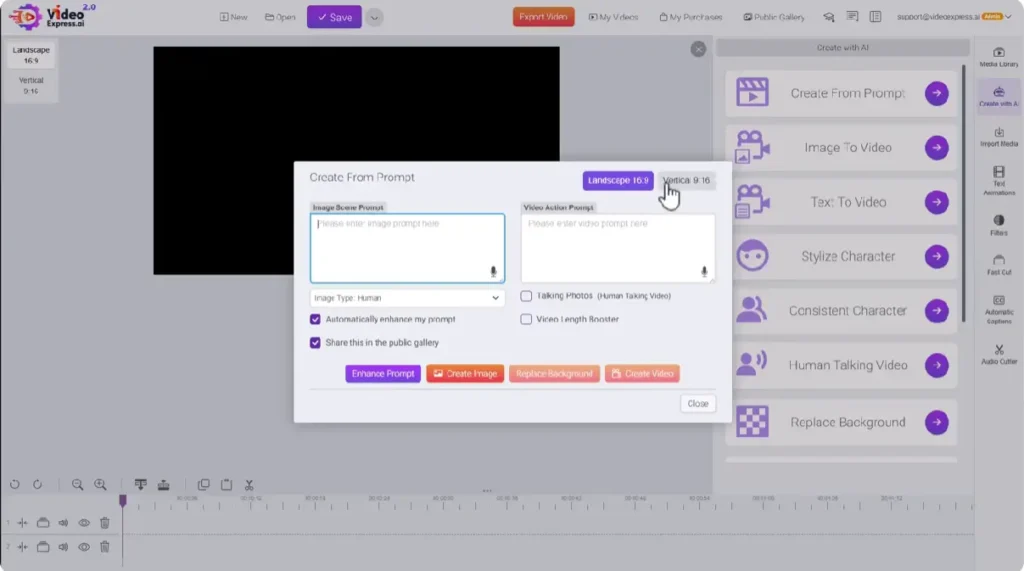Open the Import Media panel
The width and height of the screenshot is (1024, 571).
pyautogui.click(x=998, y=137)
